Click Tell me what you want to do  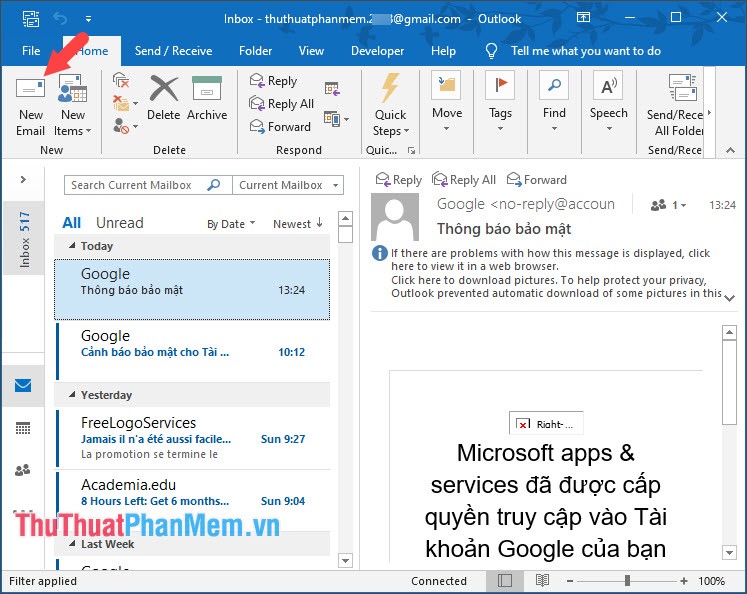coord(585,51)
